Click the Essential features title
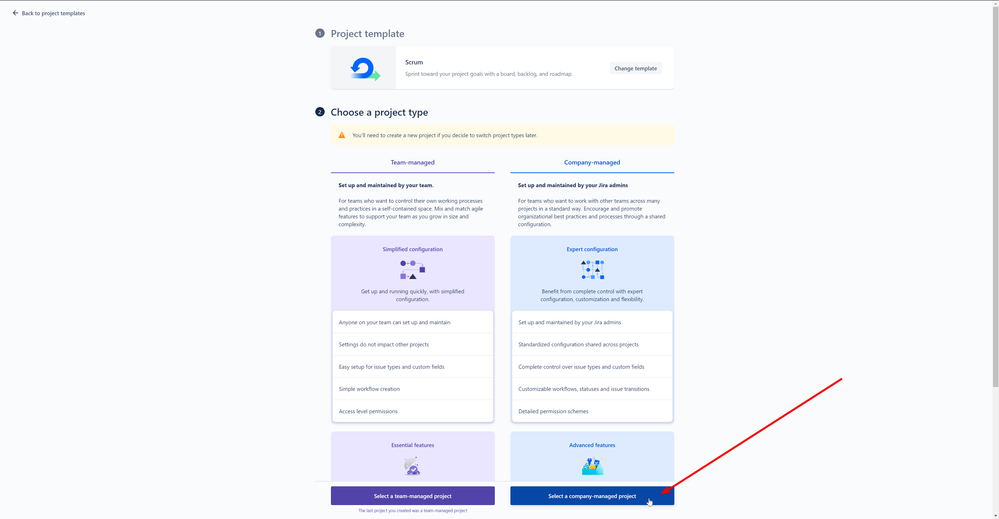The height and width of the screenshot is (519, 999). 412,445
